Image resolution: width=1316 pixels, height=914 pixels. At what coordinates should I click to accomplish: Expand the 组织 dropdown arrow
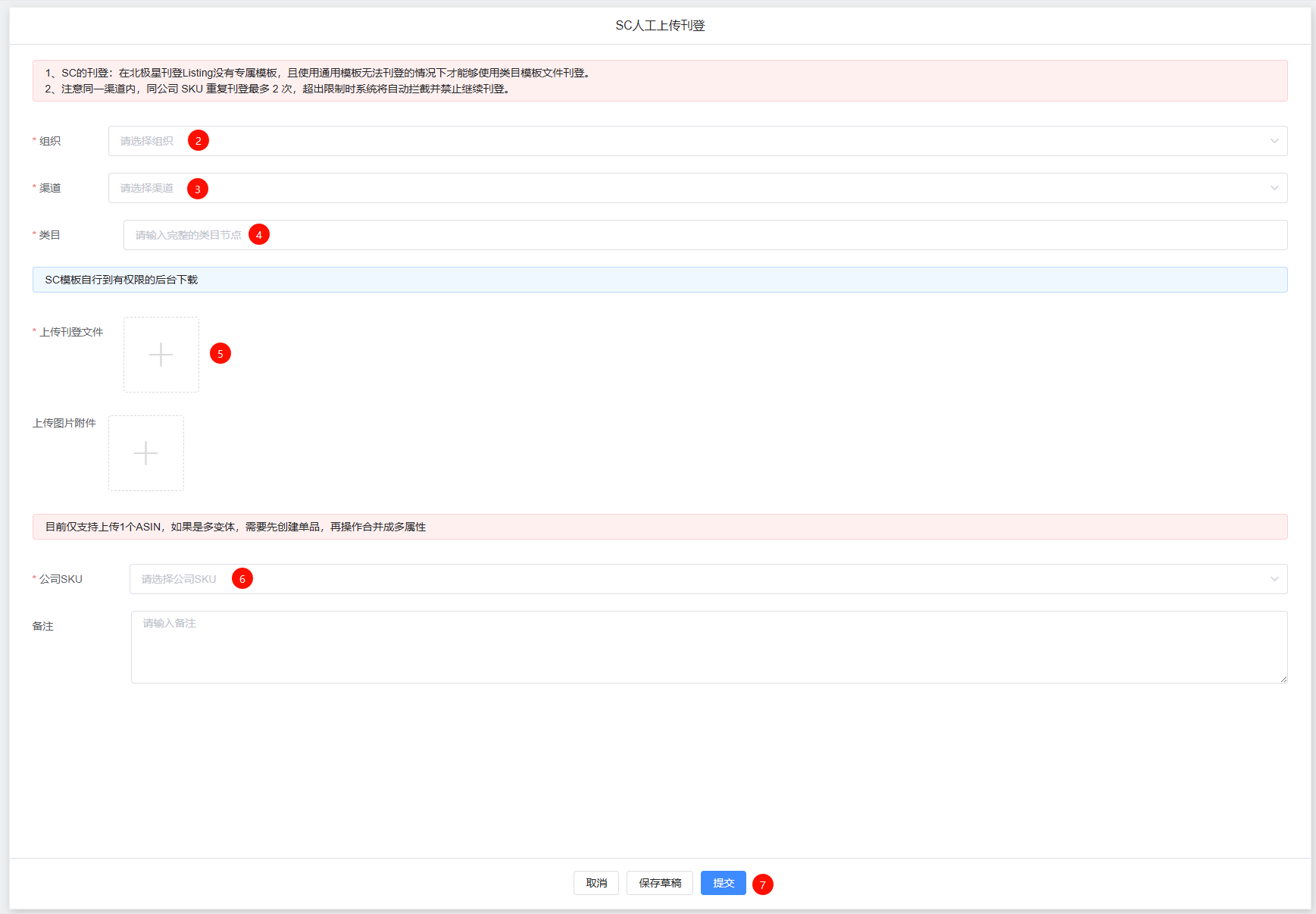[1274, 141]
